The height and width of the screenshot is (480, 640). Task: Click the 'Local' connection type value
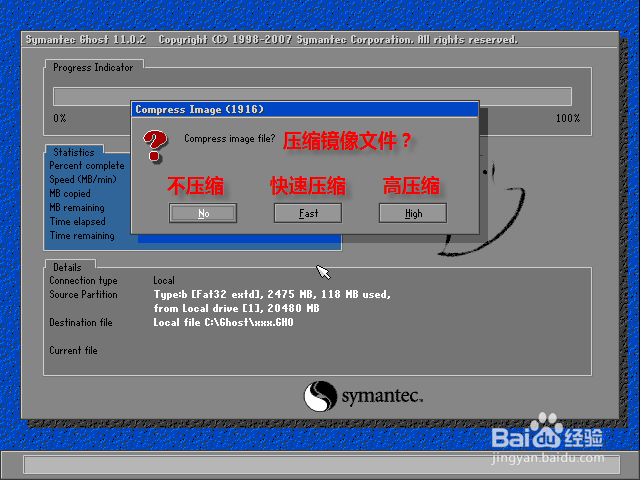[x=164, y=280]
